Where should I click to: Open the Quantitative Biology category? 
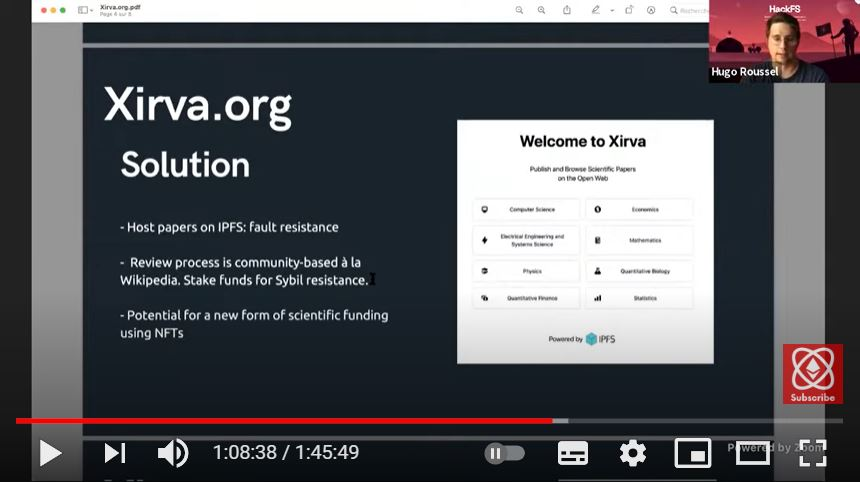click(640, 271)
